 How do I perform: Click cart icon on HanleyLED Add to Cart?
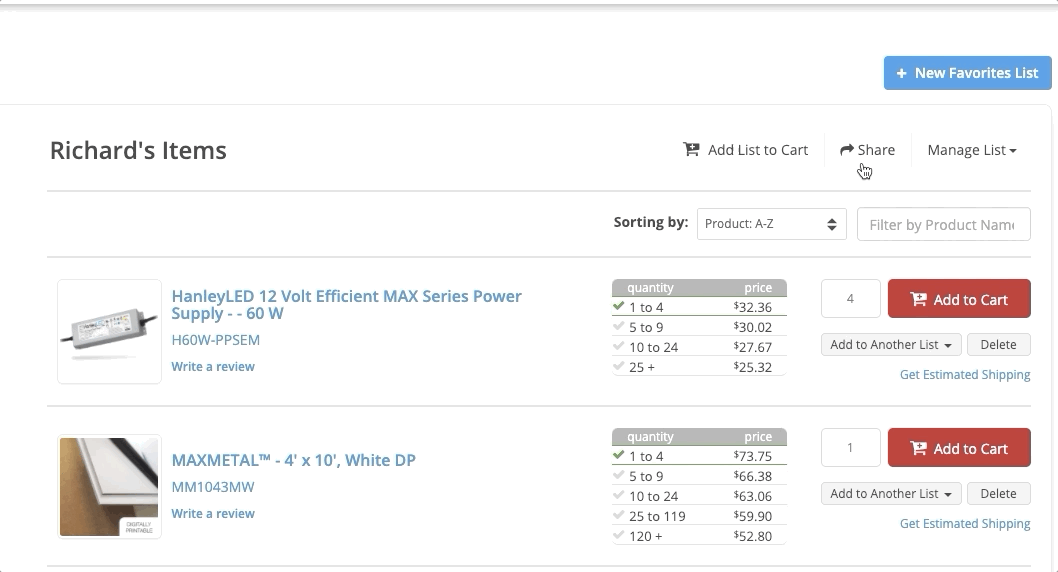coord(919,300)
